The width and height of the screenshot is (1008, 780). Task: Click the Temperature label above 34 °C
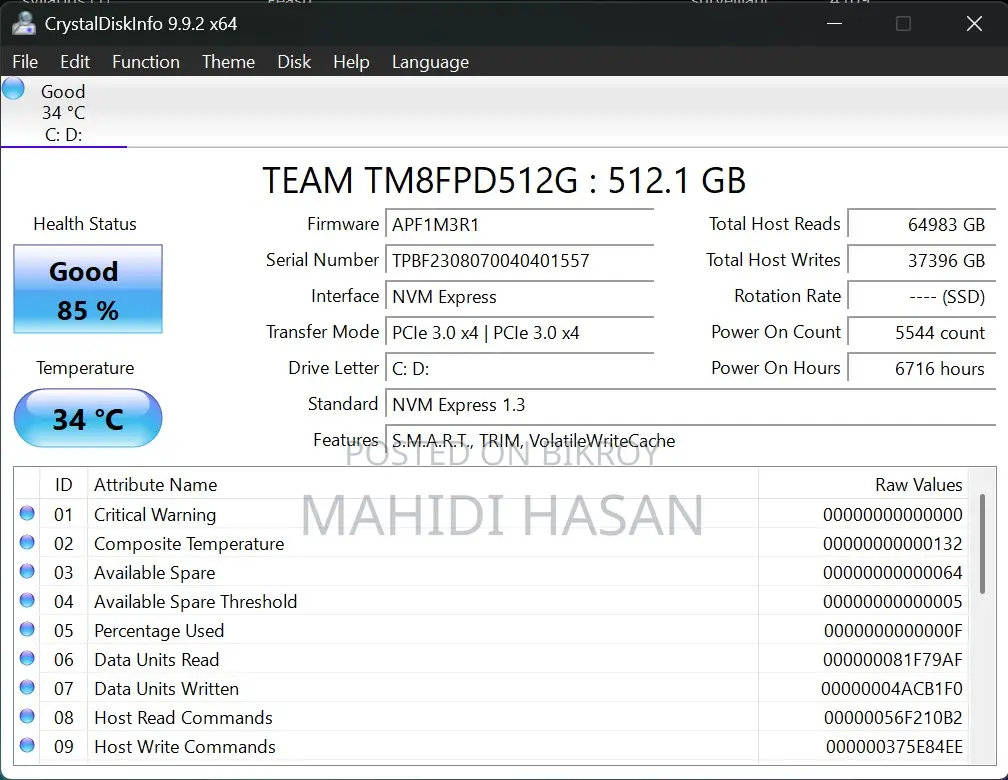[85, 368]
